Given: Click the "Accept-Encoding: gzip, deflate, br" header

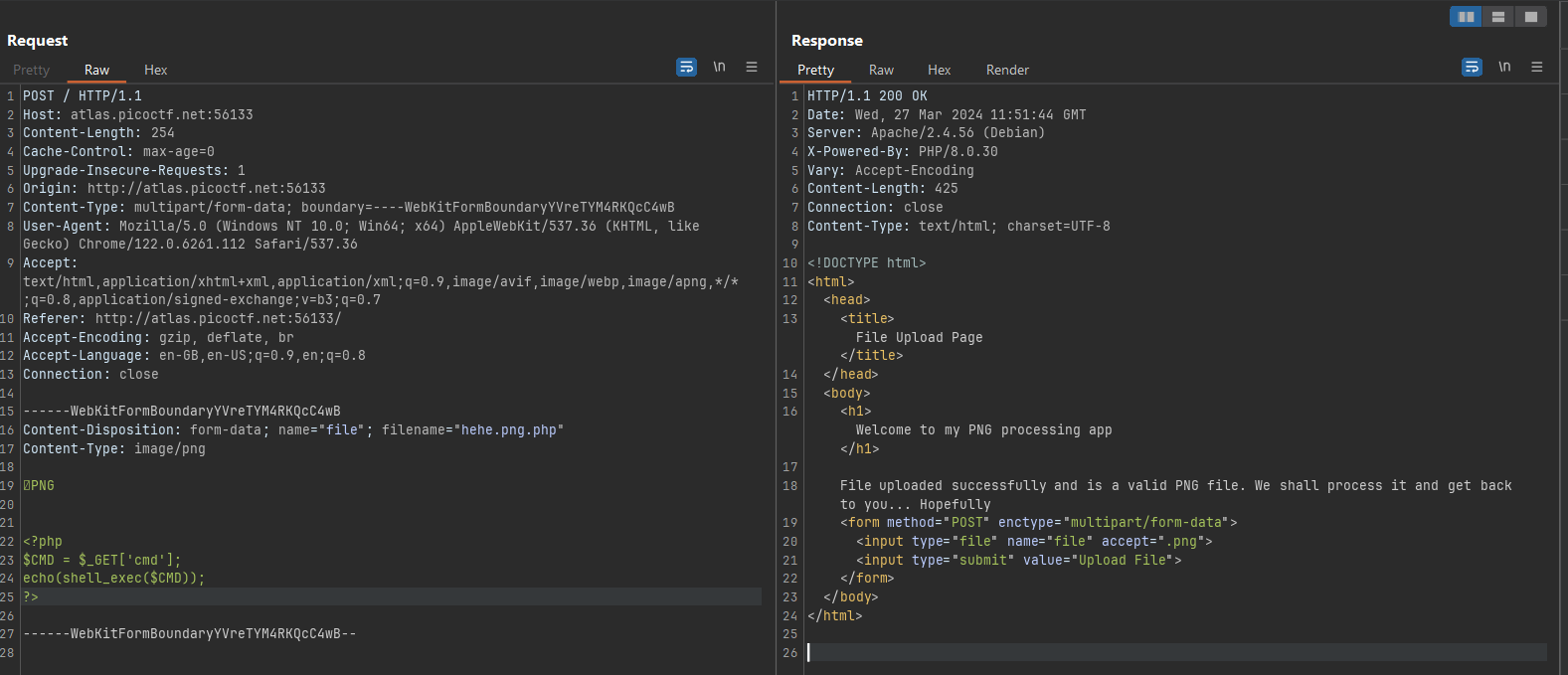Looking at the screenshot, I should 158,338.
